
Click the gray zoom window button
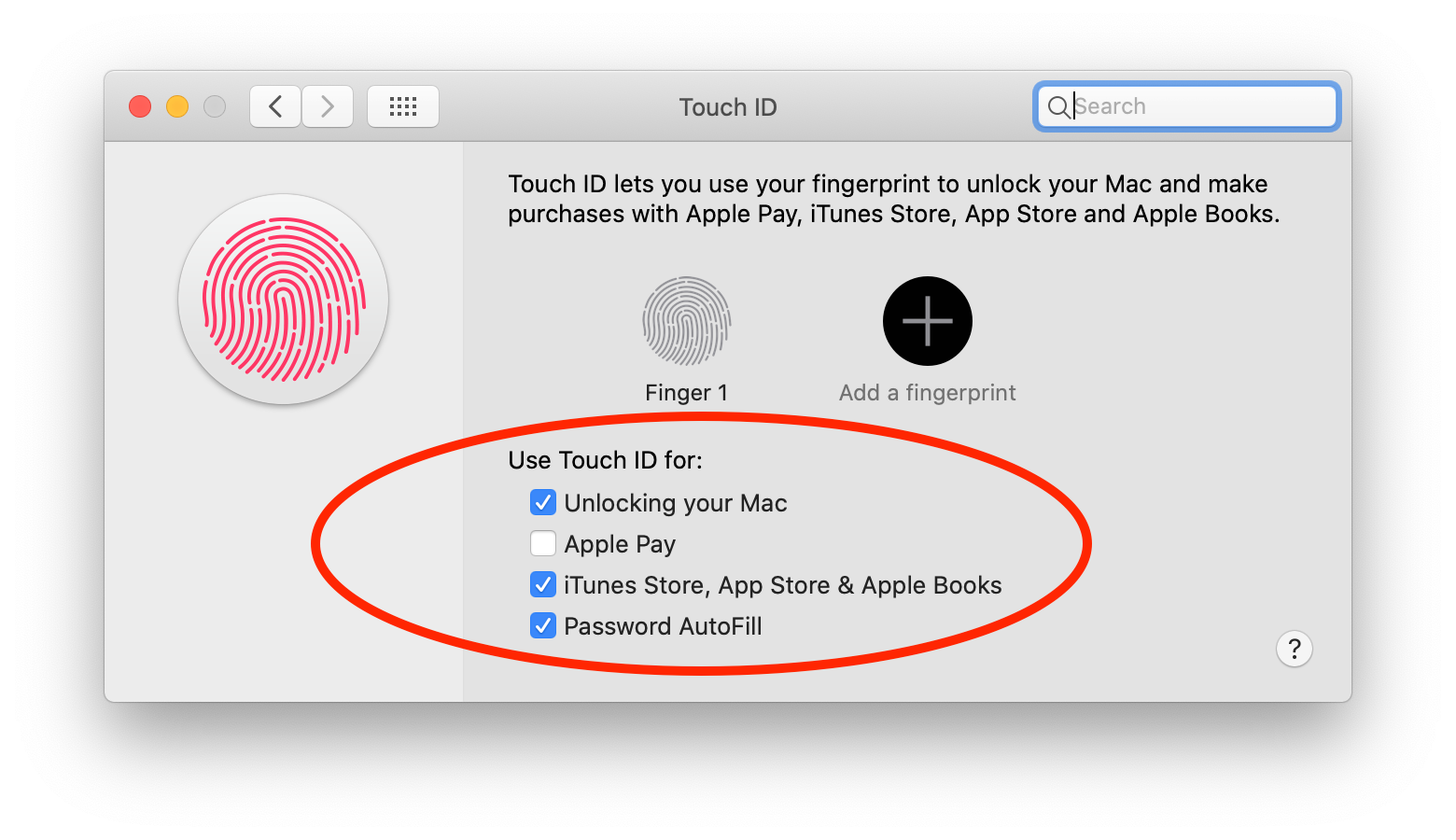pos(215,106)
